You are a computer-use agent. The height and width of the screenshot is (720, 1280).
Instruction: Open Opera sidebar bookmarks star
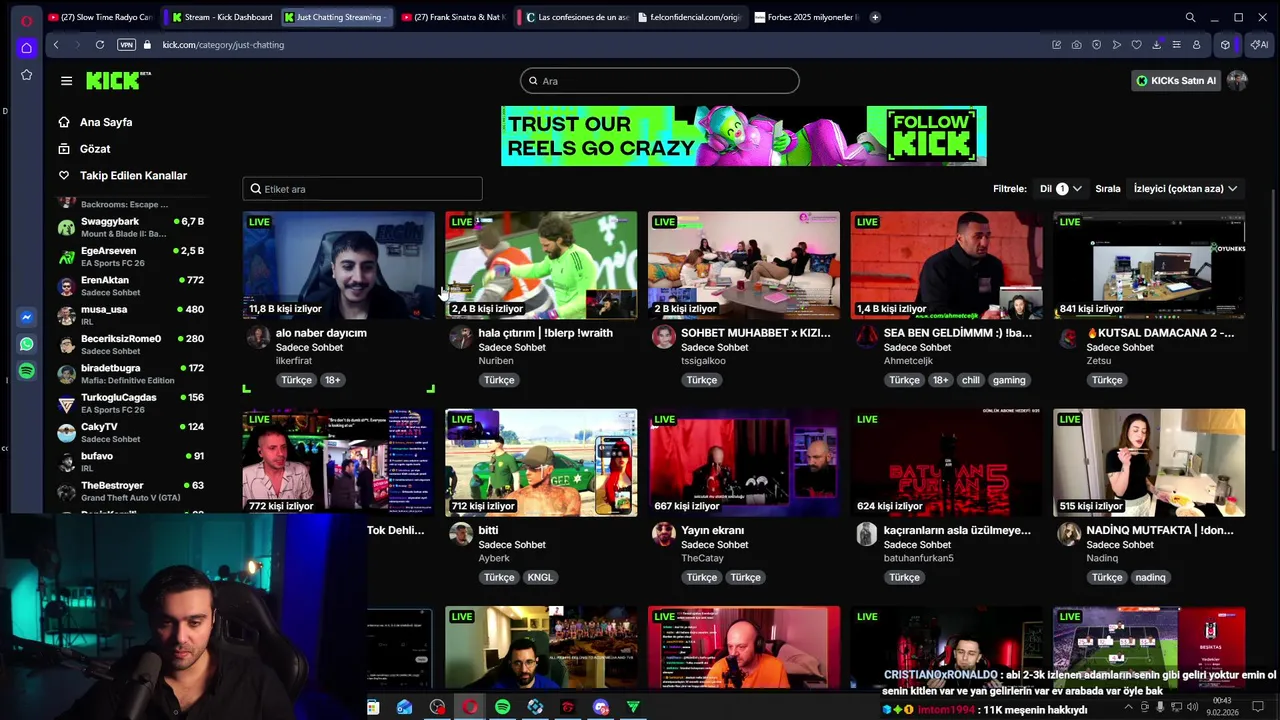point(26,75)
